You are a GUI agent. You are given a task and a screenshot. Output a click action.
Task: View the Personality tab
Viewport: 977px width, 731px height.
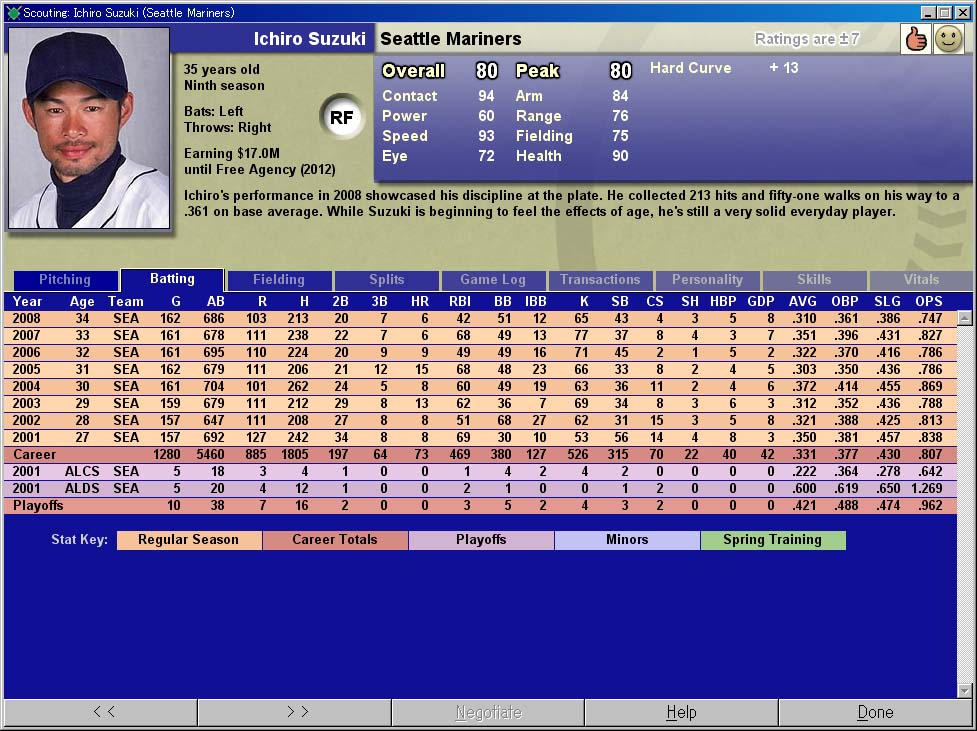707,280
